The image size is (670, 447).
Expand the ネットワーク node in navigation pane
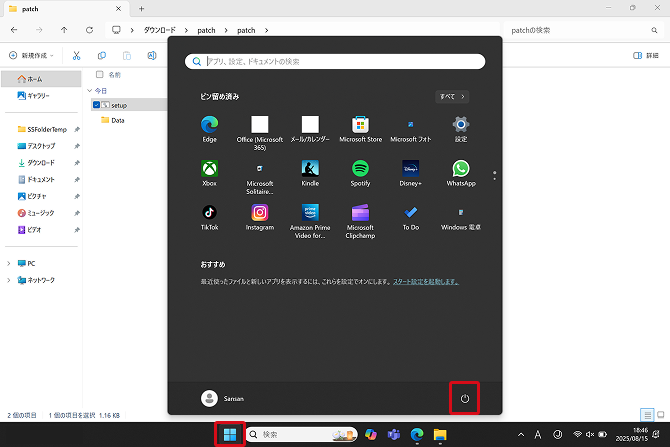pos(9,280)
